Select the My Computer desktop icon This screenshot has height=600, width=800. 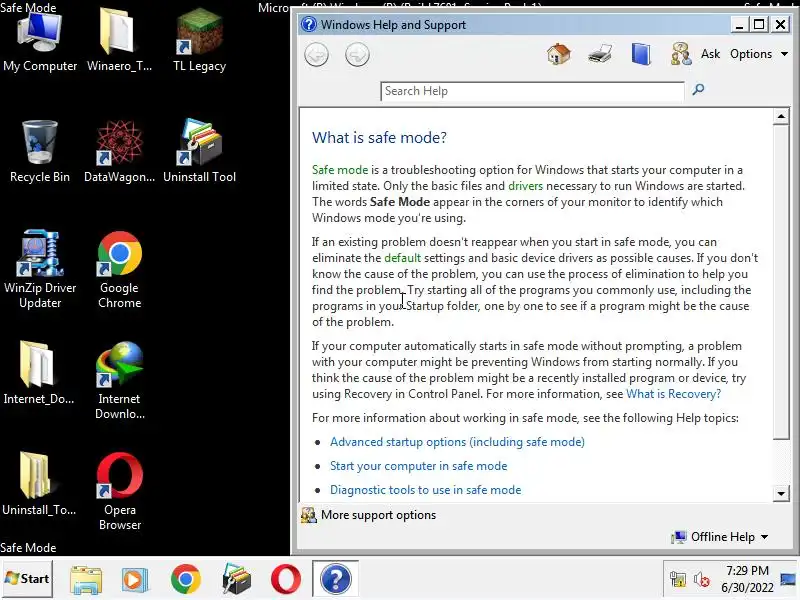click(x=40, y=42)
